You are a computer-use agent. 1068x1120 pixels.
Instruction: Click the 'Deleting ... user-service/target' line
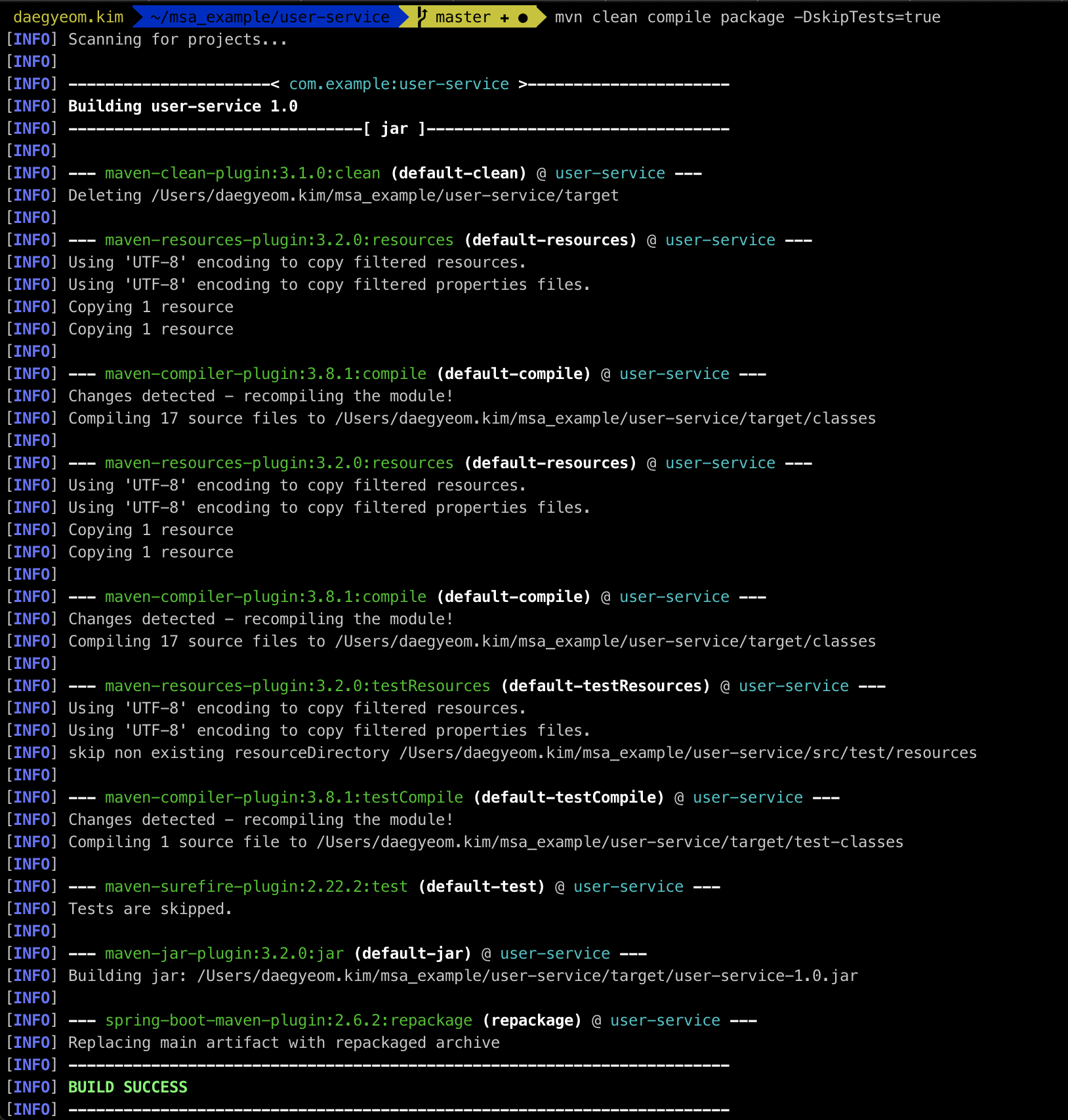[344, 195]
